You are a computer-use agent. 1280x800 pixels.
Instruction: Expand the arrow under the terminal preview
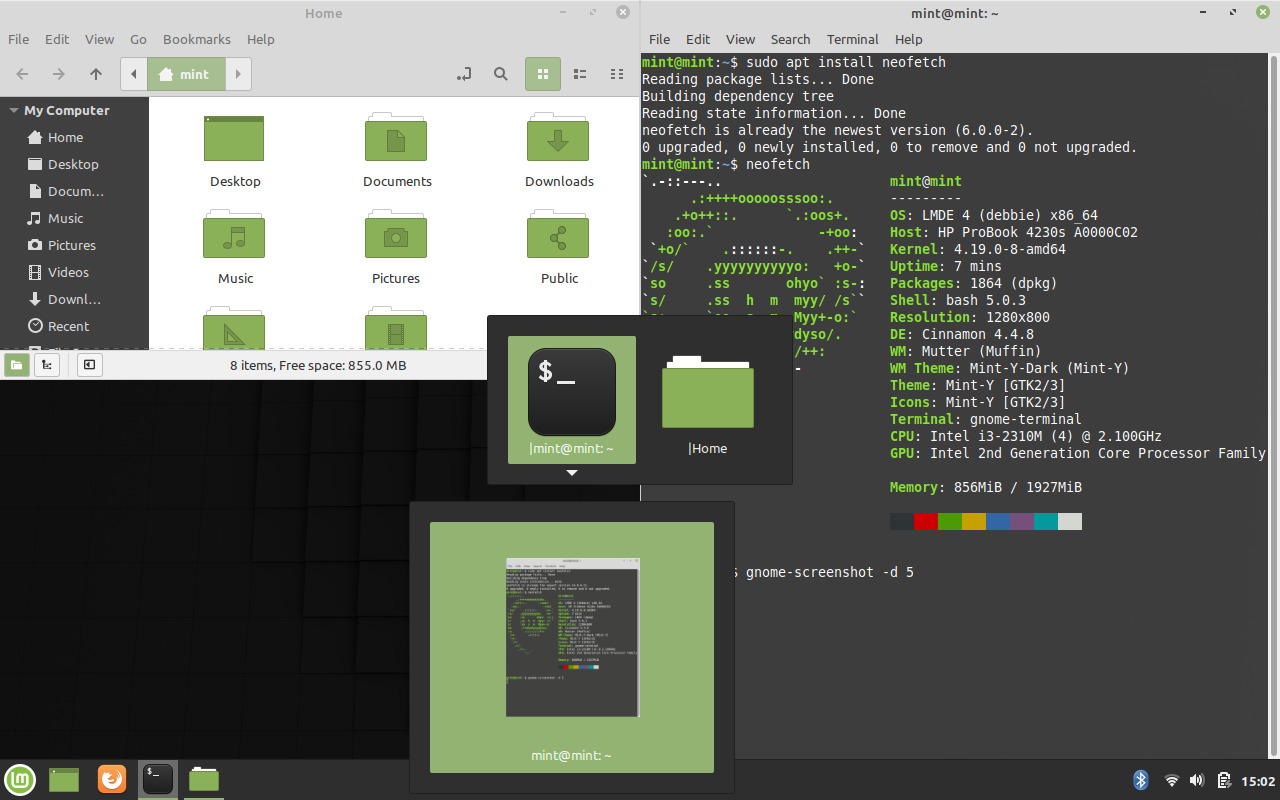(571, 472)
